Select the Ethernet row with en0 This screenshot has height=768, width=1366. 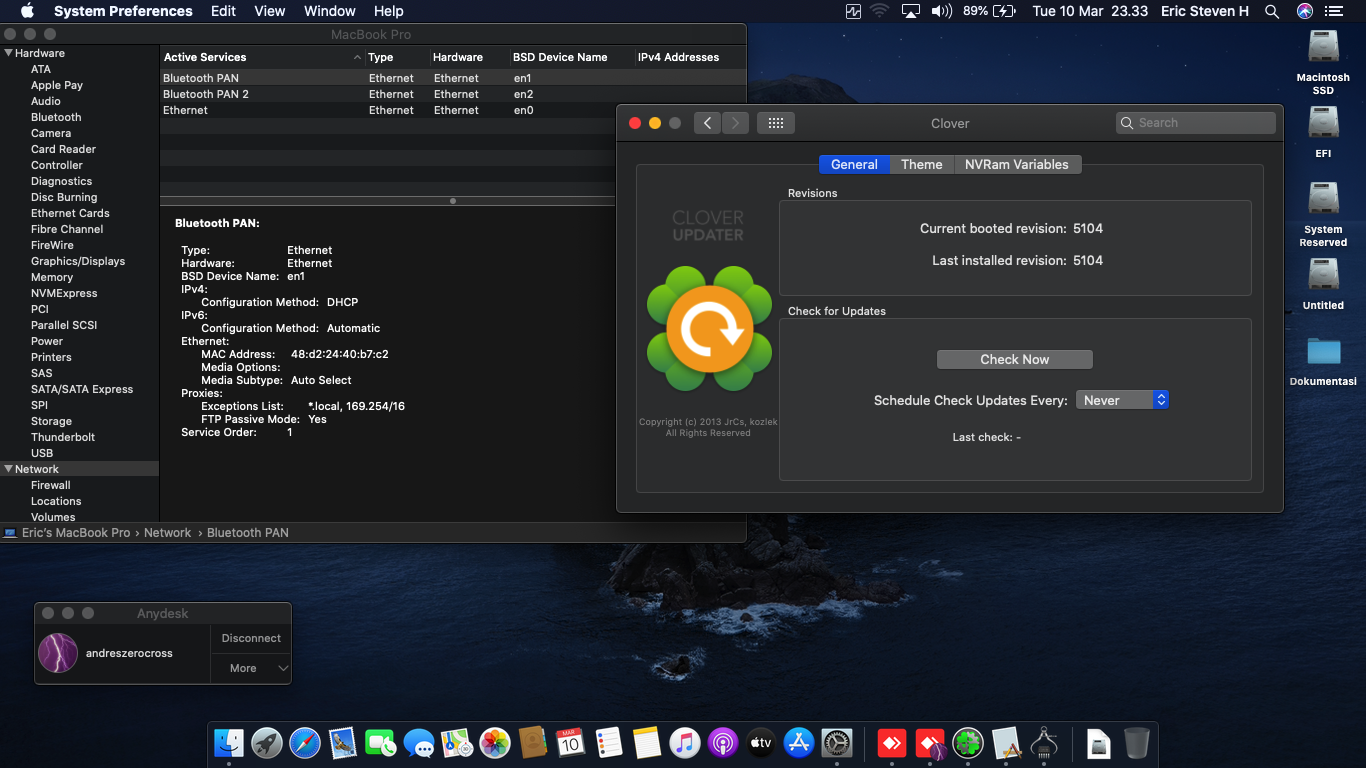(453, 110)
